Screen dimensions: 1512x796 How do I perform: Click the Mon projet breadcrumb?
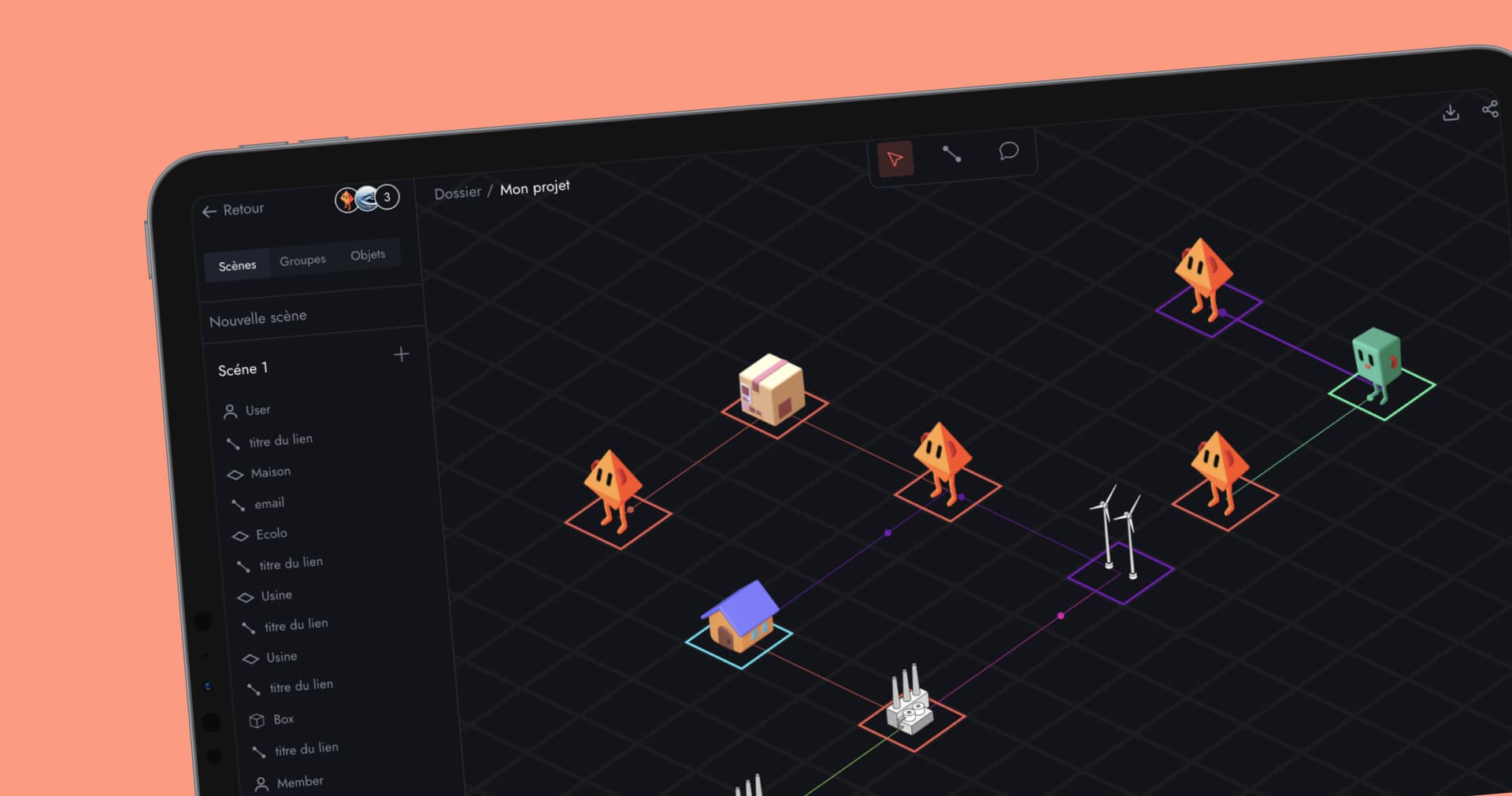(x=535, y=187)
